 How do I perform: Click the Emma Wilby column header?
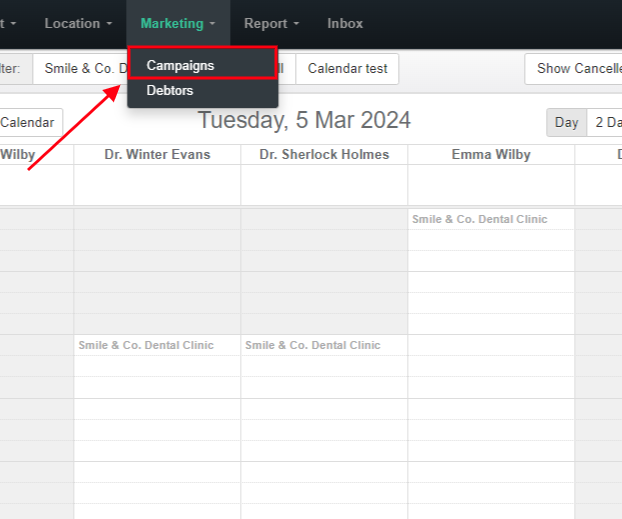coord(491,154)
